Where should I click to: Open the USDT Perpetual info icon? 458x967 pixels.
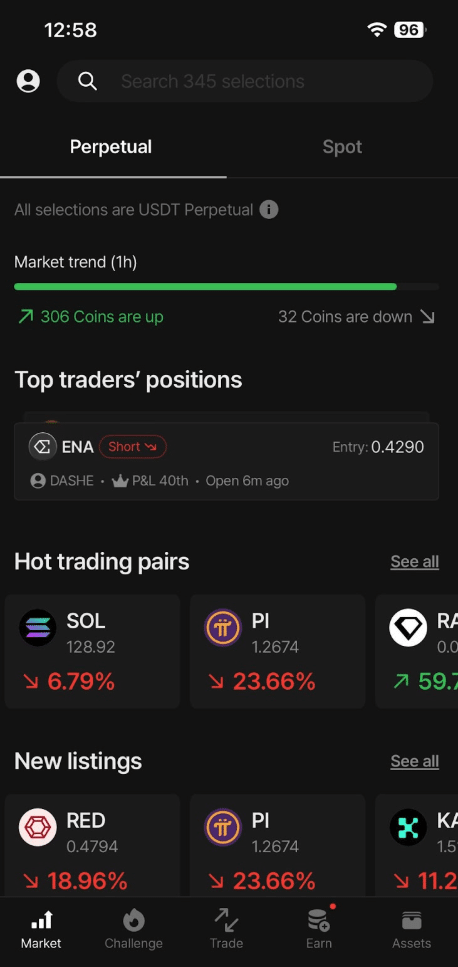click(268, 210)
